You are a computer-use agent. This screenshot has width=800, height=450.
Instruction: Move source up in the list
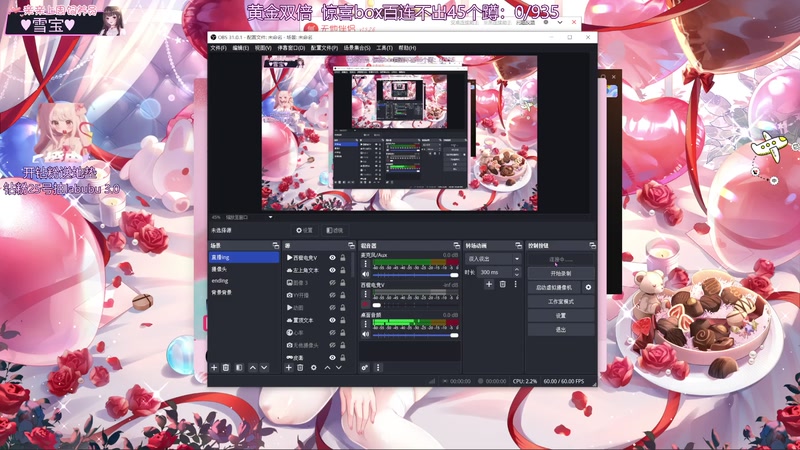(328, 367)
